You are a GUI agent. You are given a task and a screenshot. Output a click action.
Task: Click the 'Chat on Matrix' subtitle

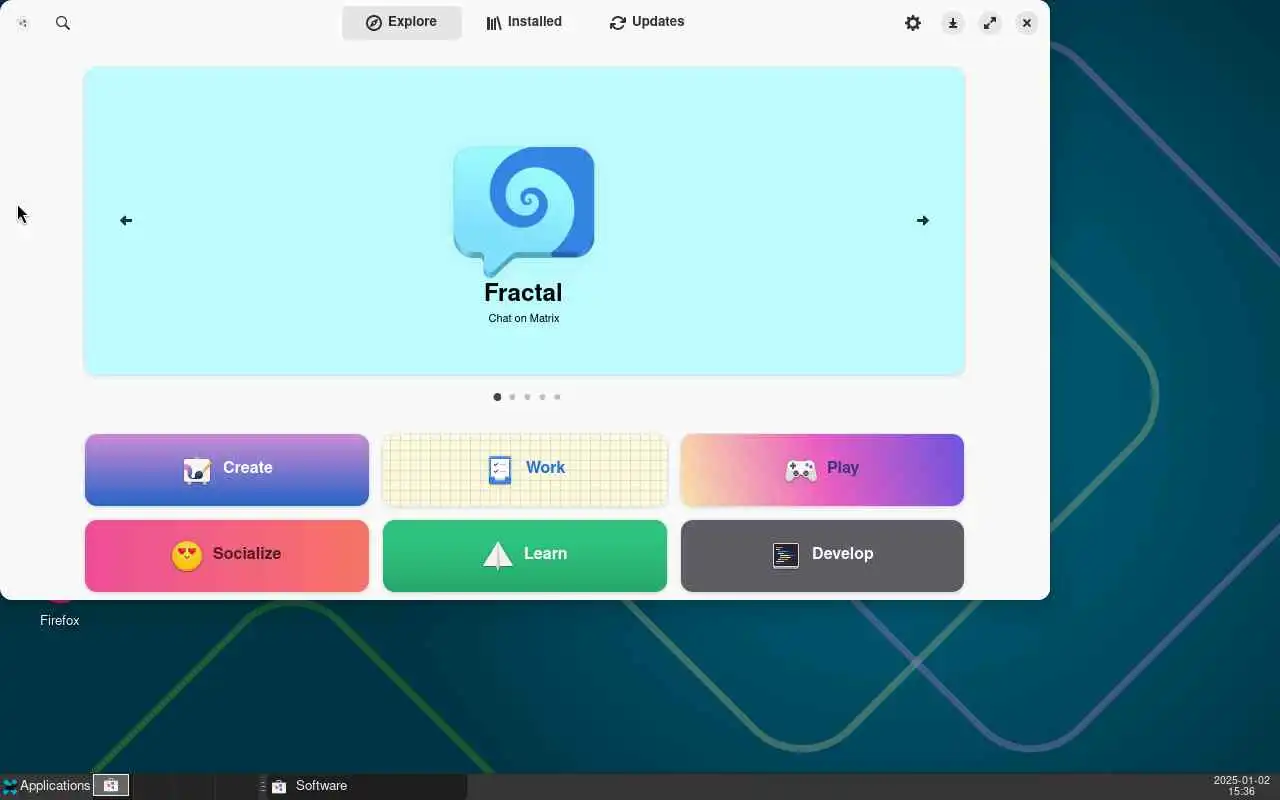[524, 318]
